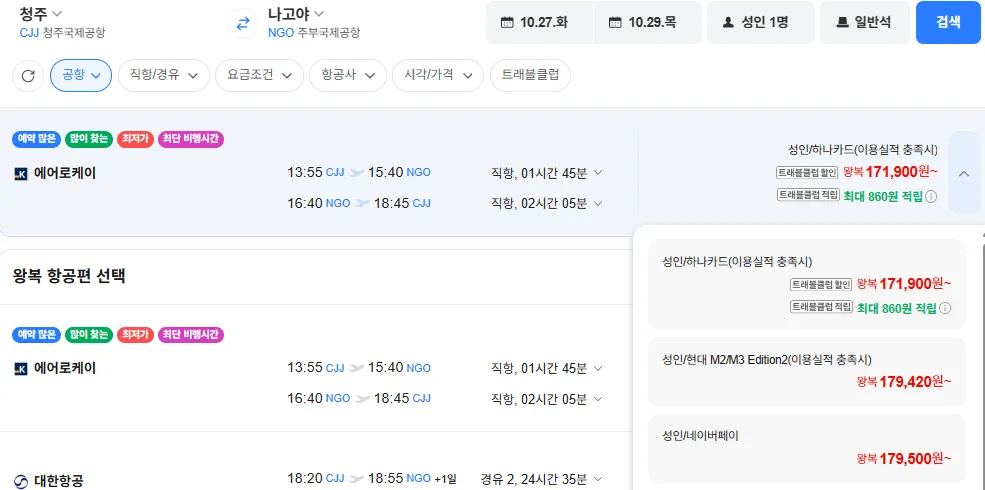Viewport: 985px width, 490px height.
Task: Collapse the fare options panel chevron
Action: pyautogui.click(x=964, y=173)
